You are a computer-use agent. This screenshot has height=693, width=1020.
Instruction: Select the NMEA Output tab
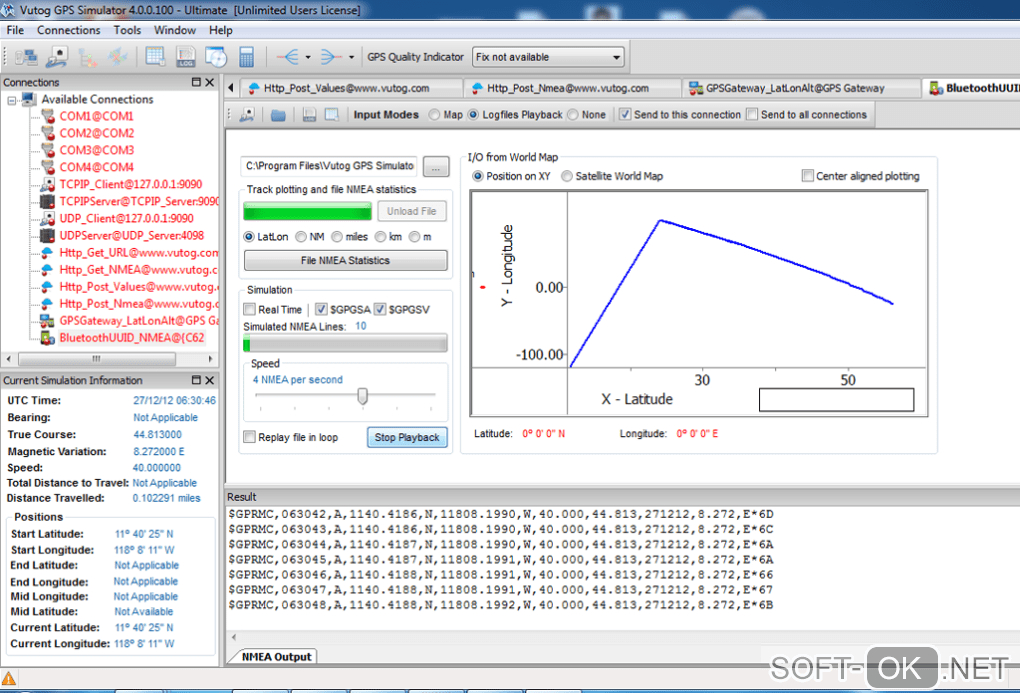point(276,657)
